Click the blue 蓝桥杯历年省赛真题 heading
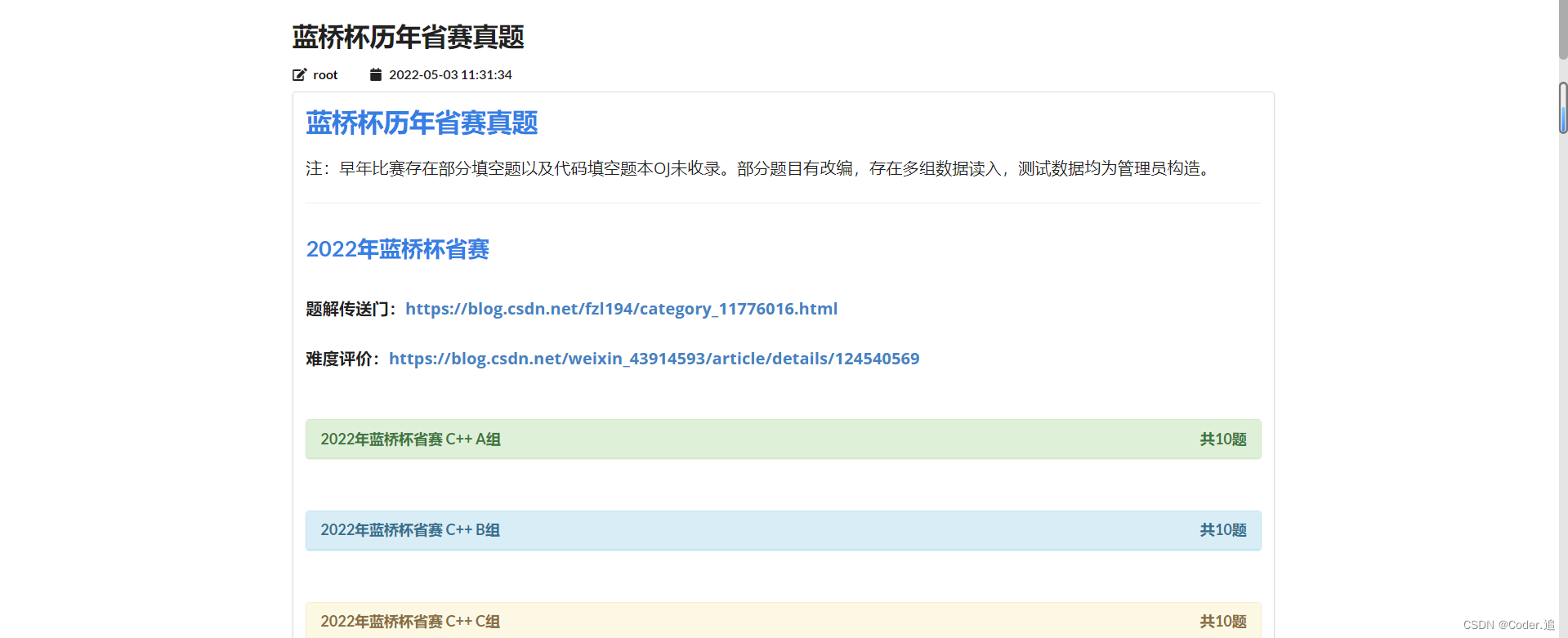Image resolution: width=1568 pixels, height=638 pixels. (422, 123)
